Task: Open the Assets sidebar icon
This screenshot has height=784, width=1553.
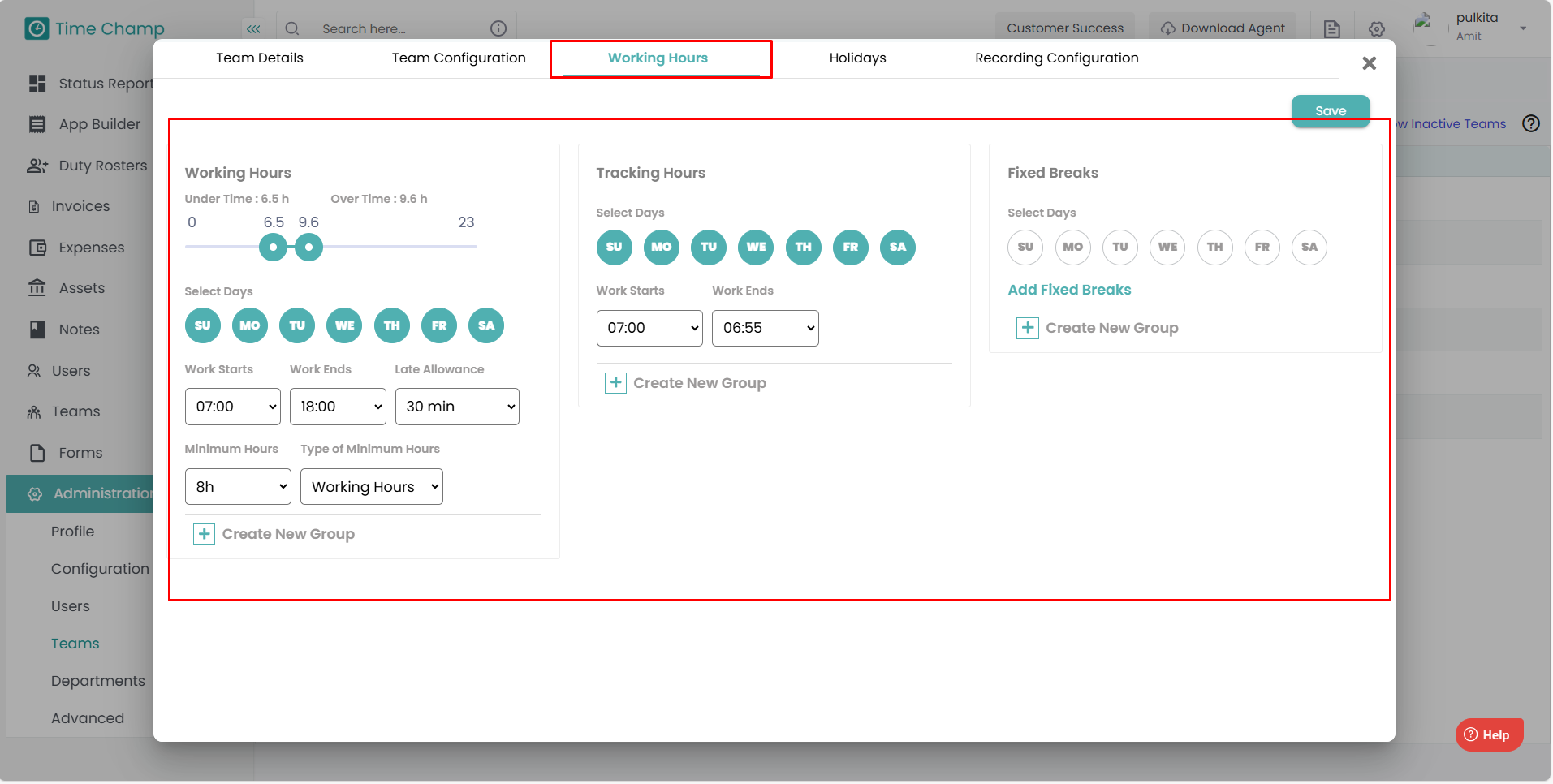Action: tap(37, 288)
